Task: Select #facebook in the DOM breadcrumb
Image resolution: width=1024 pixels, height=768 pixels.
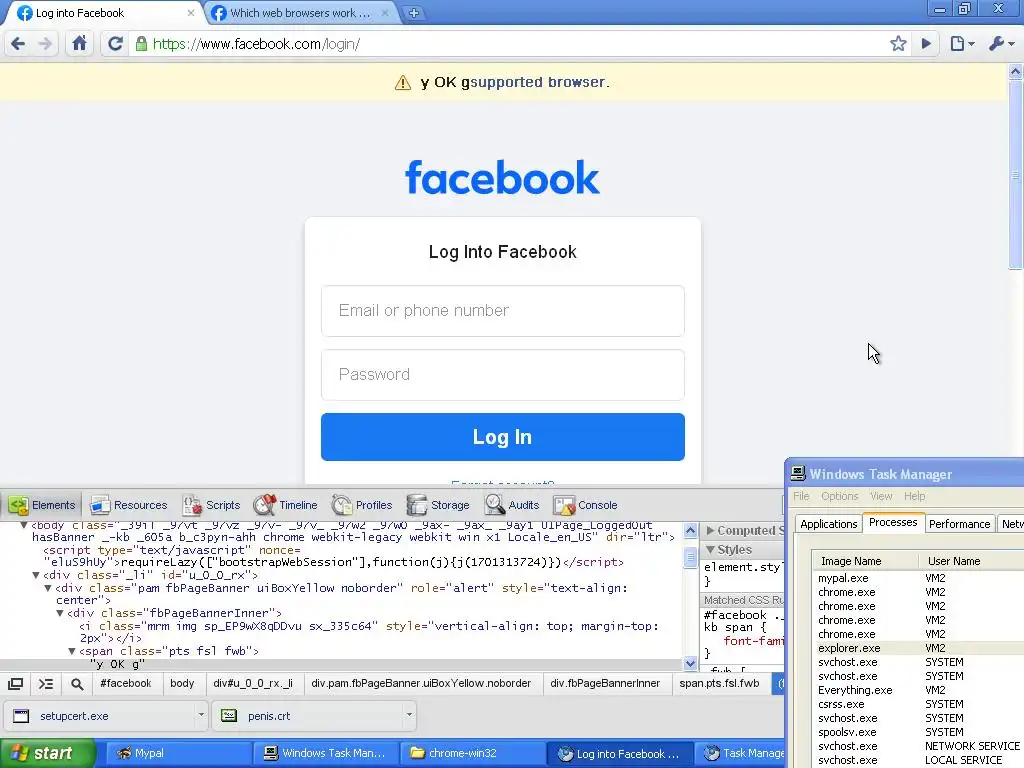Action: [125, 683]
